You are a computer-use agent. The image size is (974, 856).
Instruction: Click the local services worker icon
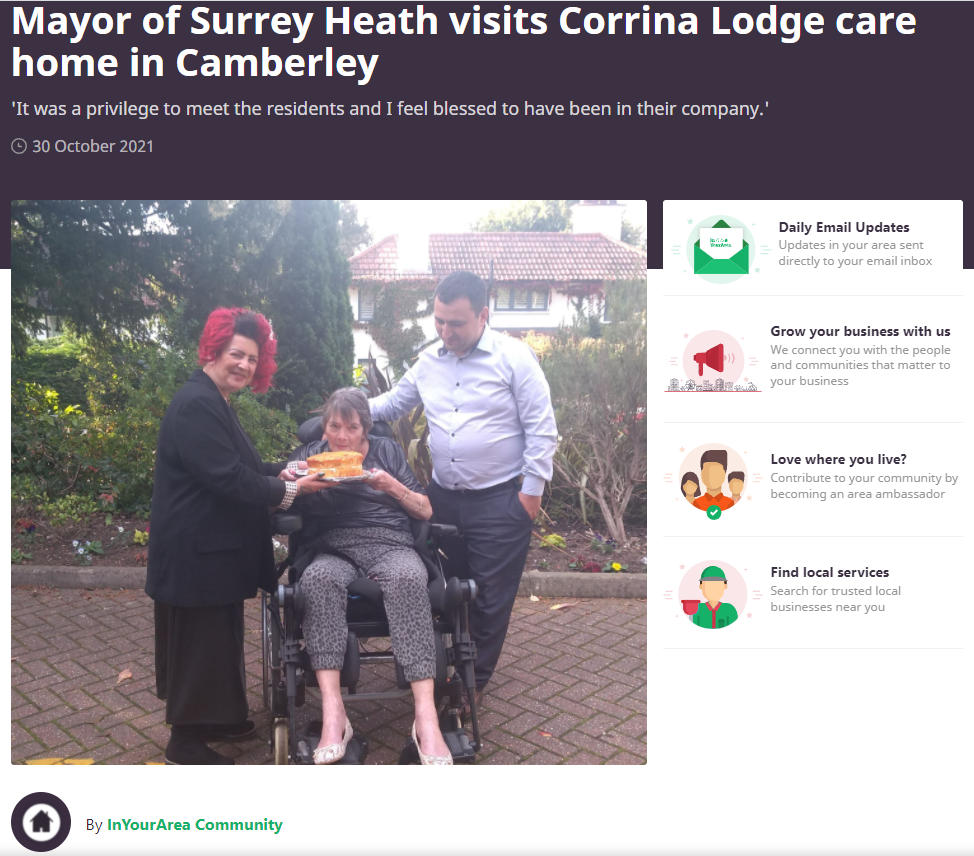coord(713,594)
